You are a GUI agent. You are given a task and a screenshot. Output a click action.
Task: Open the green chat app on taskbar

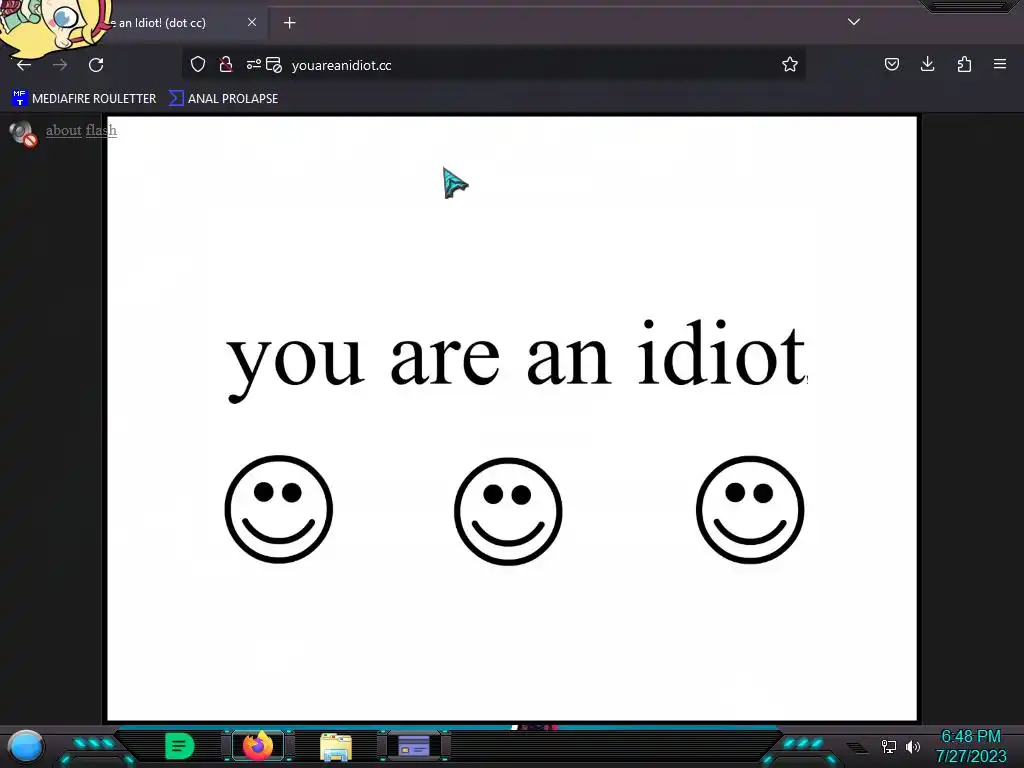(179, 746)
